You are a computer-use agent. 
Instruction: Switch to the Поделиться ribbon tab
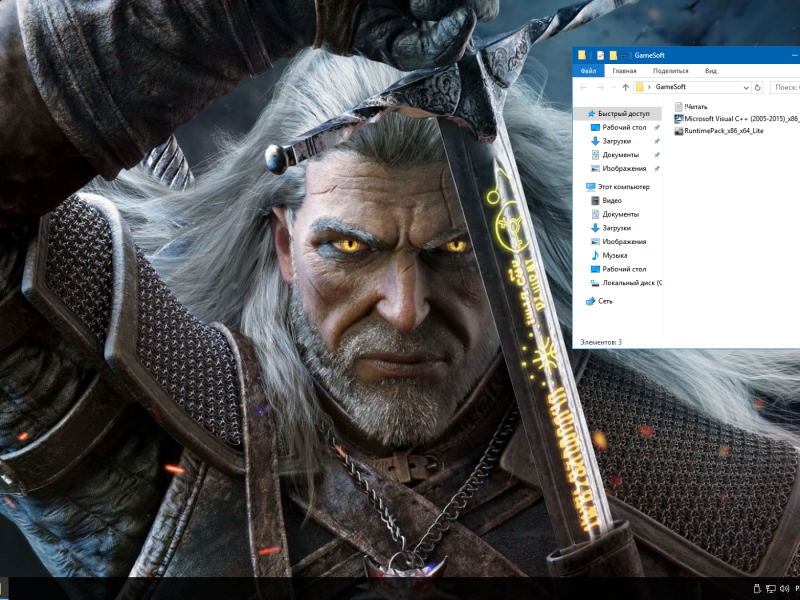pyautogui.click(x=670, y=71)
